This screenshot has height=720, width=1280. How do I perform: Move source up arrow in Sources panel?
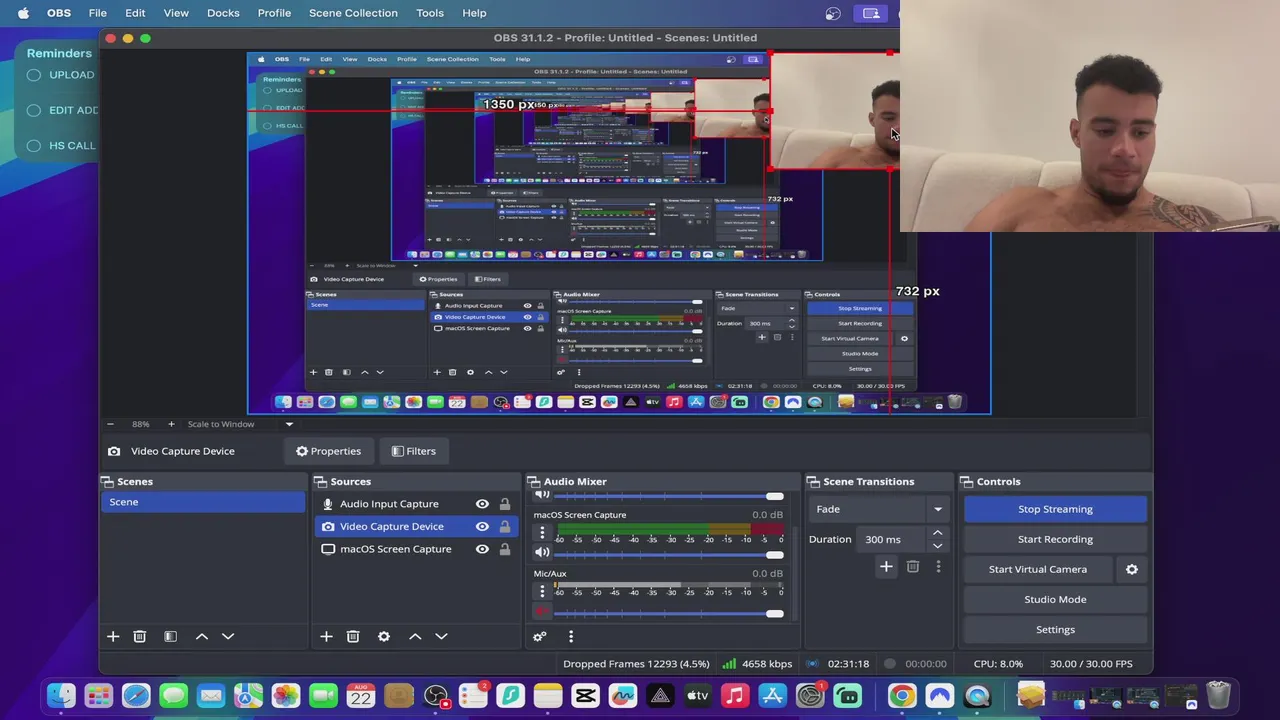click(415, 636)
